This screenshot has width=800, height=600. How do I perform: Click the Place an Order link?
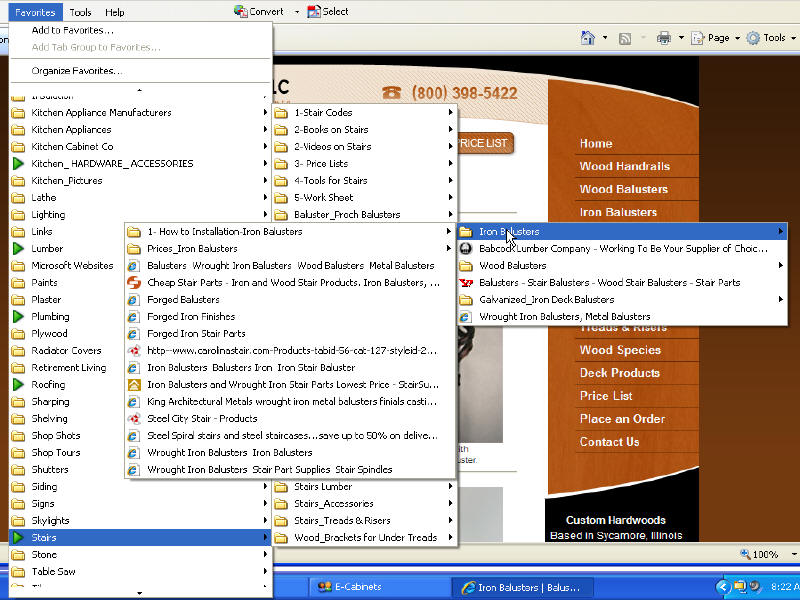(622, 419)
